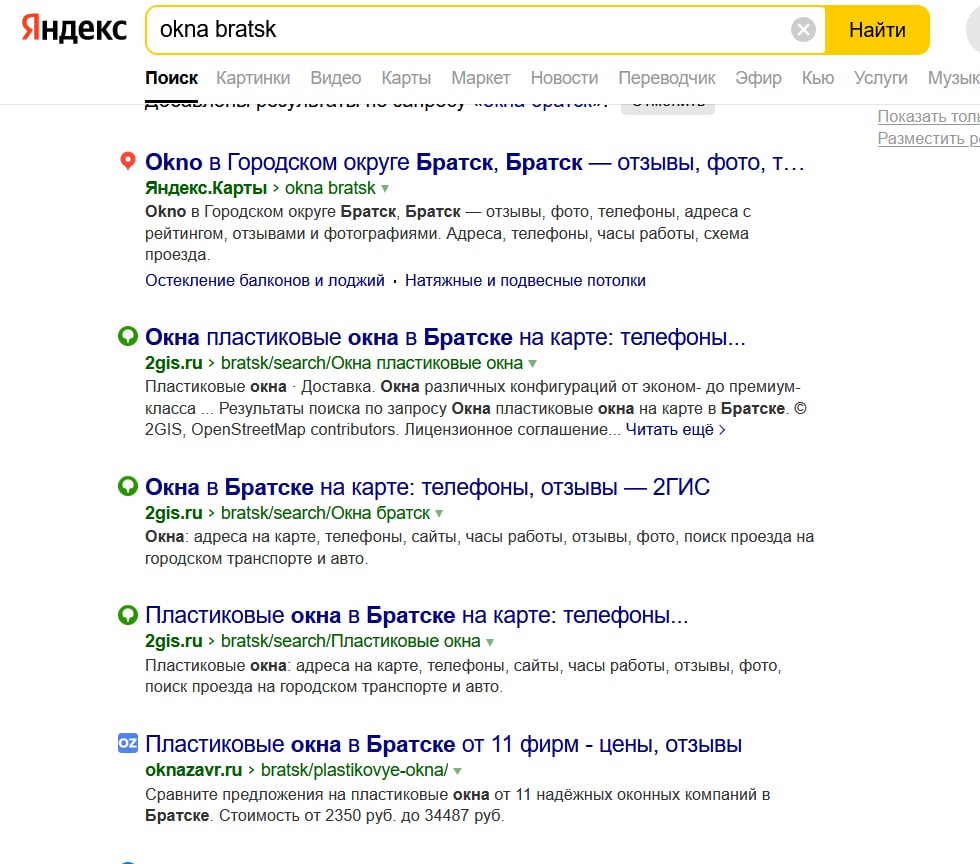
Task: Open the Маркет tab
Action: (x=481, y=78)
